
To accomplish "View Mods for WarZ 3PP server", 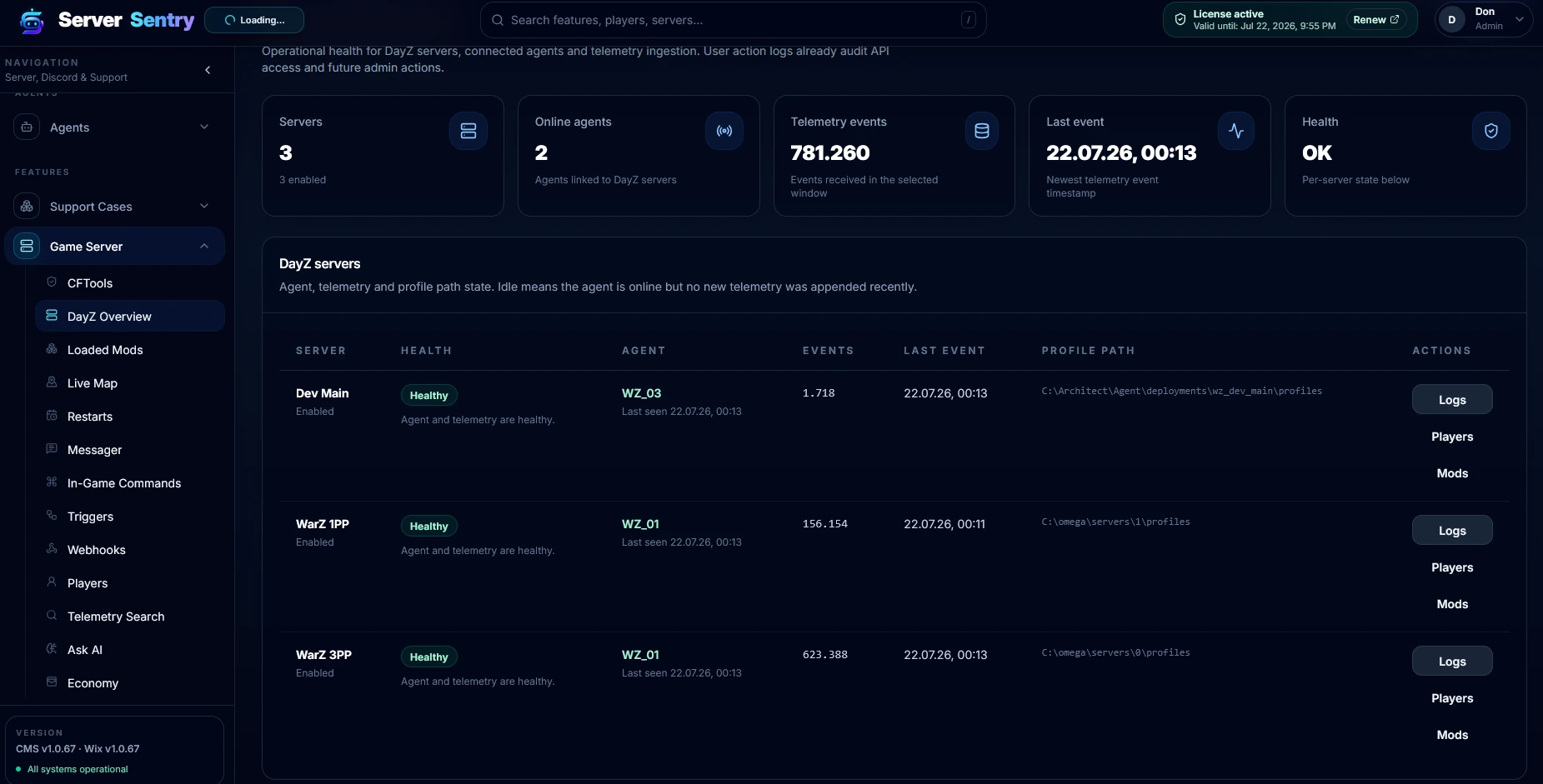I will (x=1452, y=735).
